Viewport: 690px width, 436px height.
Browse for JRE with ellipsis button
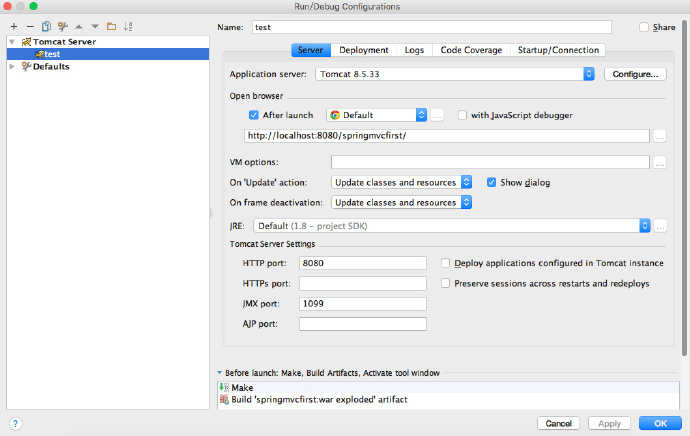coord(660,226)
